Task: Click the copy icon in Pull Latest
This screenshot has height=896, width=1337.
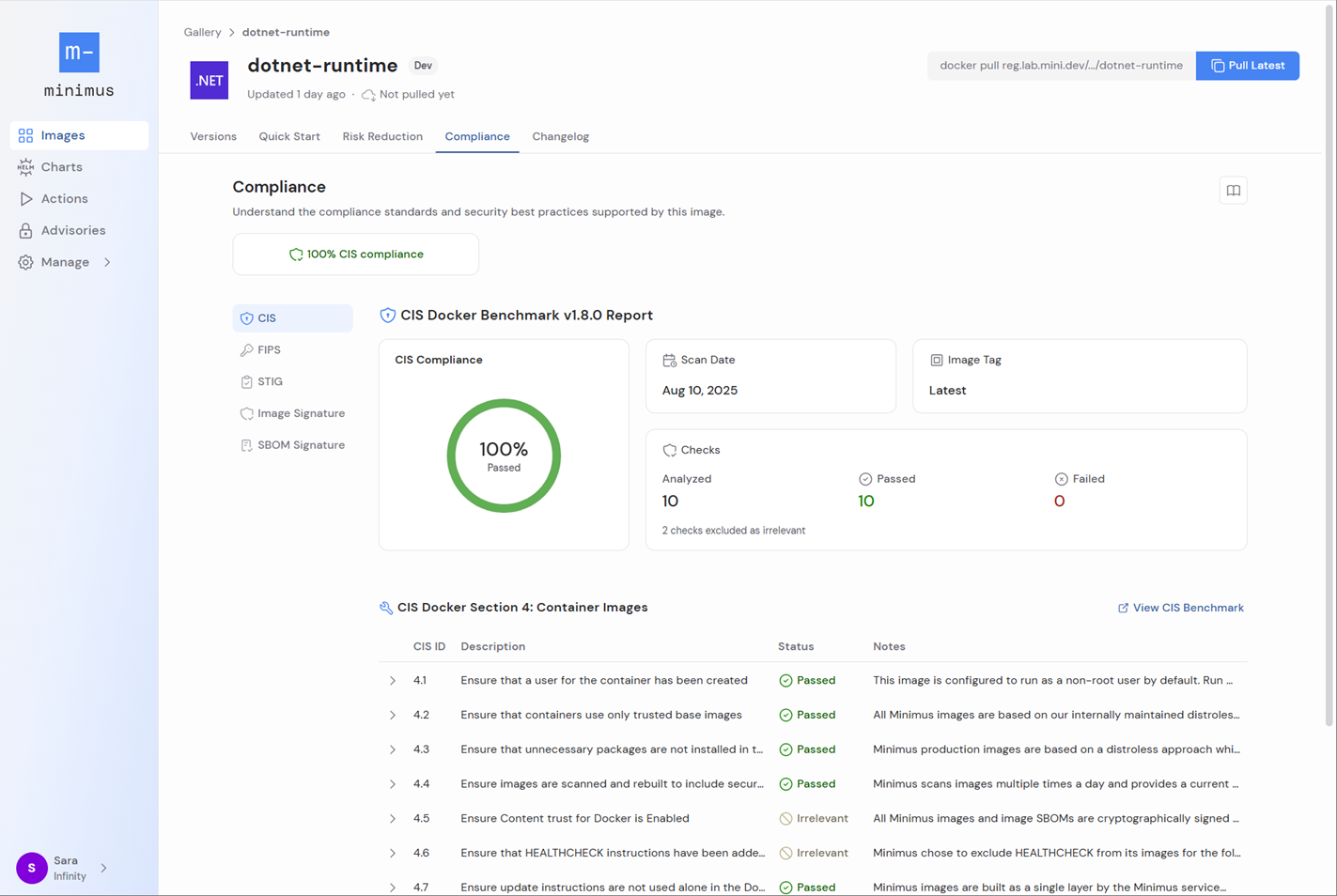Action: 1218,66
